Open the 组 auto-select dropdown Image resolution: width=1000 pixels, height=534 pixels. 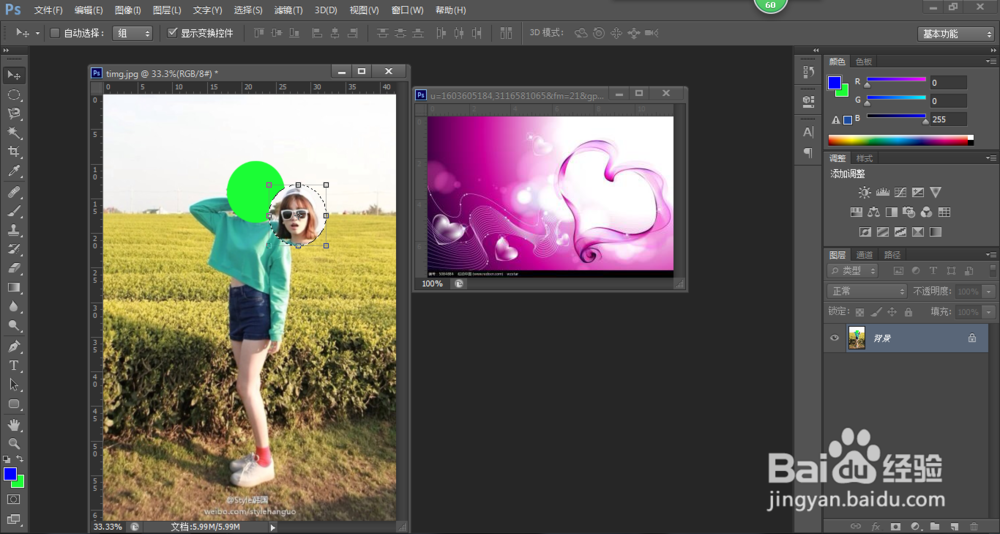pyautogui.click(x=133, y=33)
